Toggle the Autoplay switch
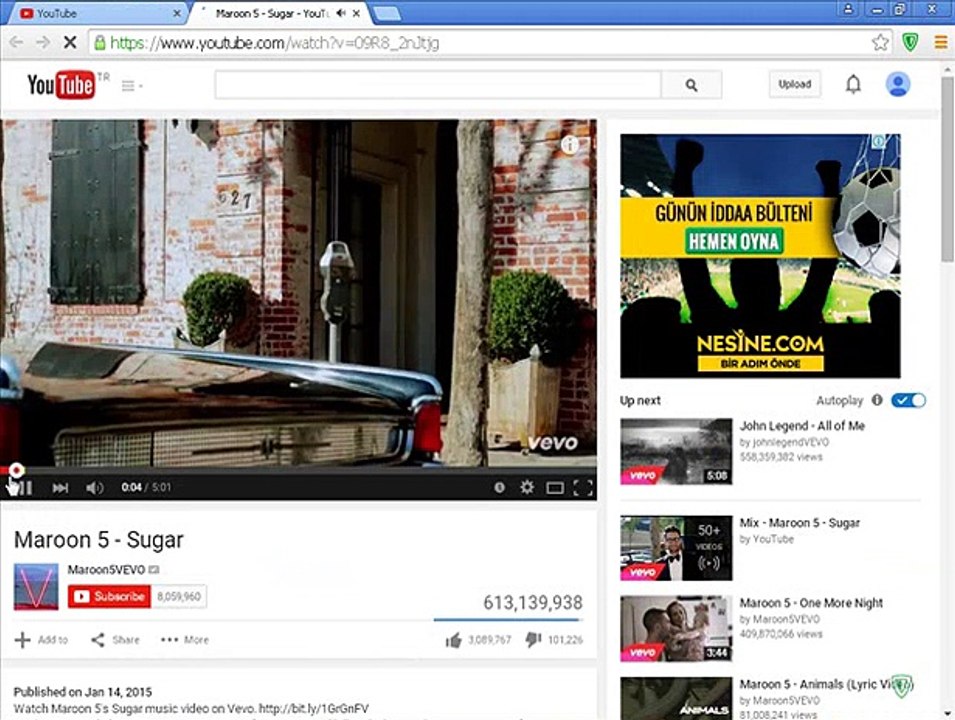This screenshot has width=955, height=720. [908, 400]
